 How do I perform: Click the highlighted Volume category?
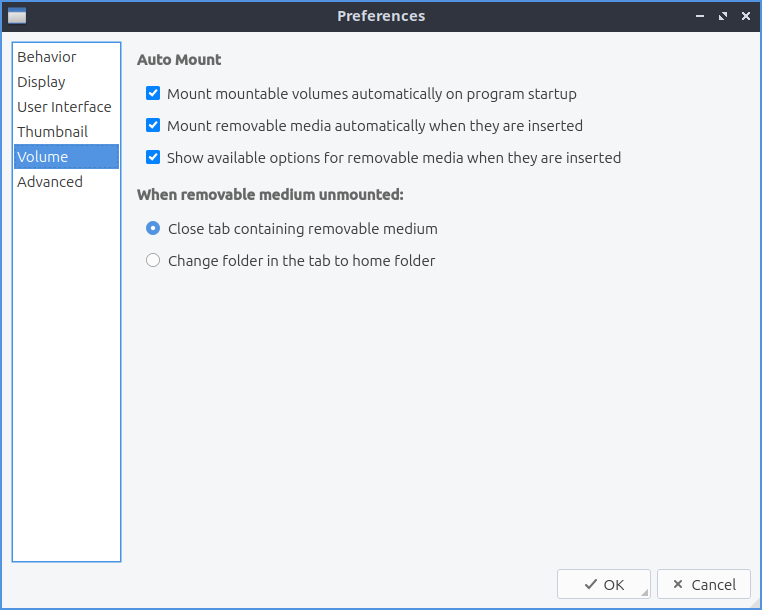coord(43,157)
